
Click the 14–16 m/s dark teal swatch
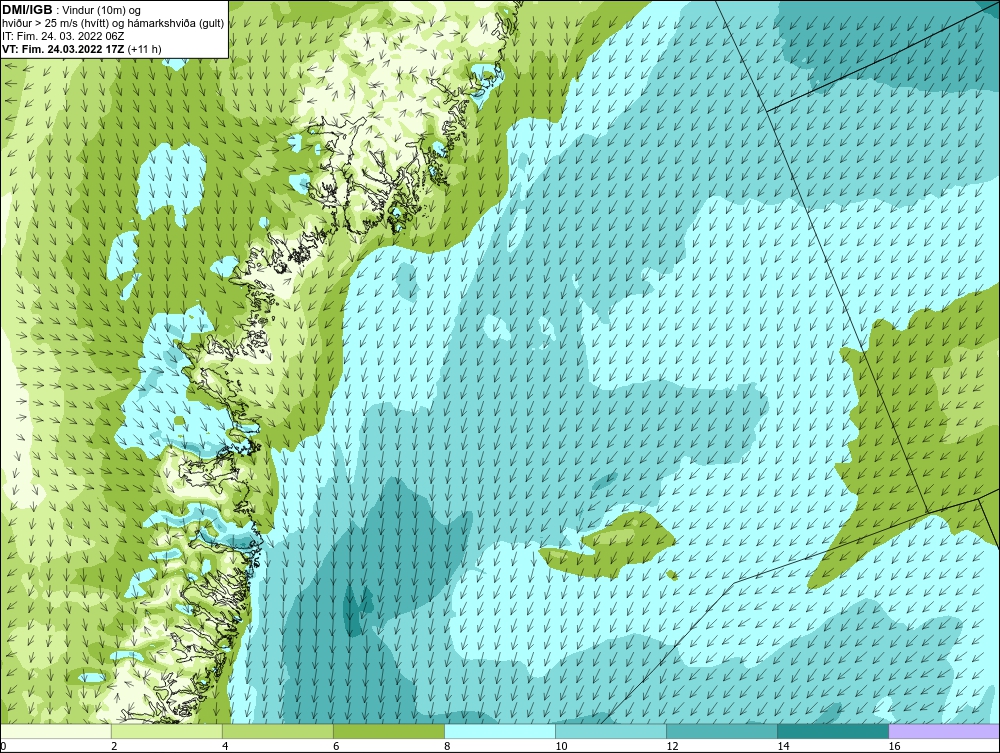(833, 731)
